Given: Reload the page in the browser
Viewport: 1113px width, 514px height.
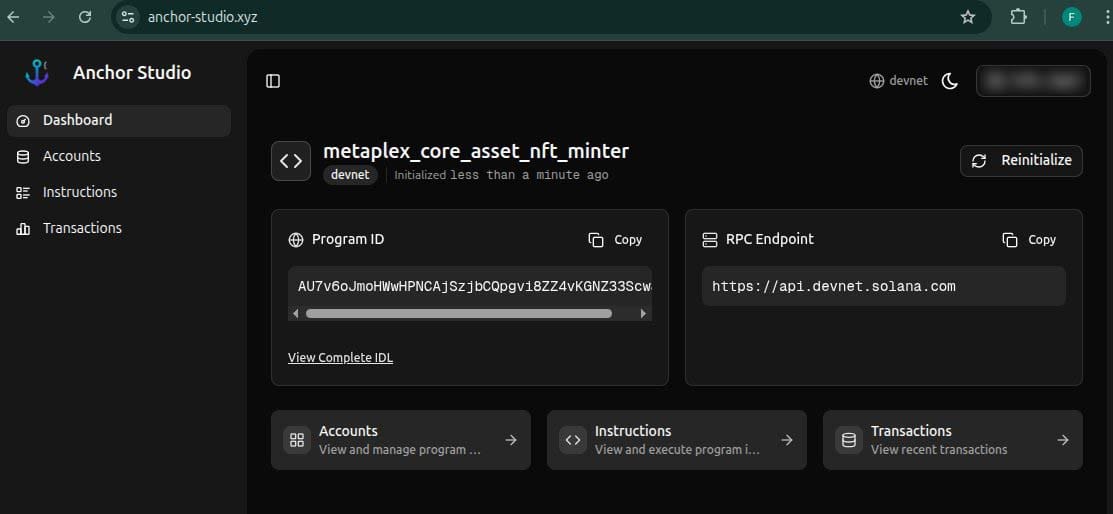Looking at the screenshot, I should pyautogui.click(x=85, y=17).
